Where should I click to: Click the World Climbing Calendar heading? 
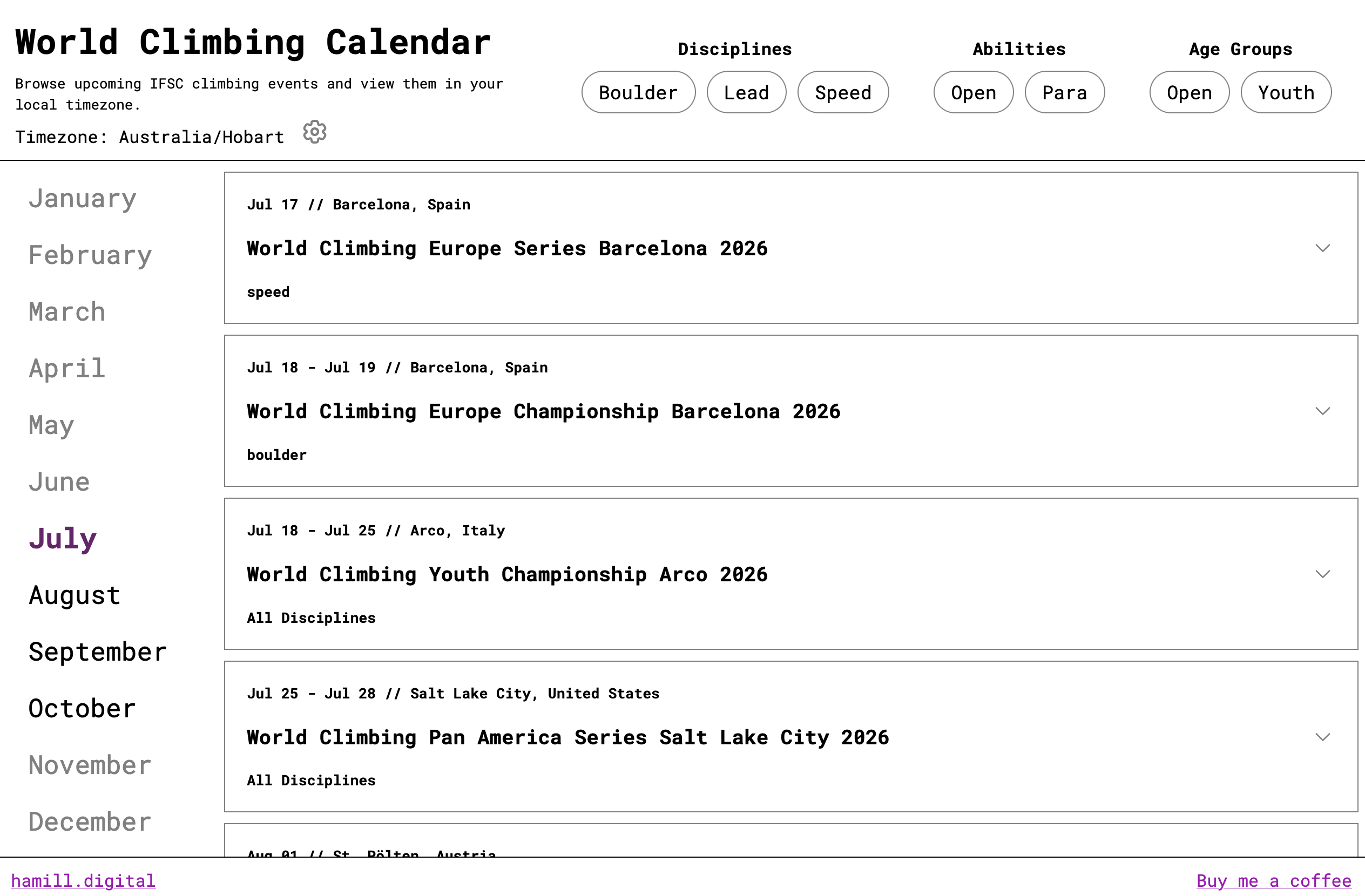tap(253, 43)
